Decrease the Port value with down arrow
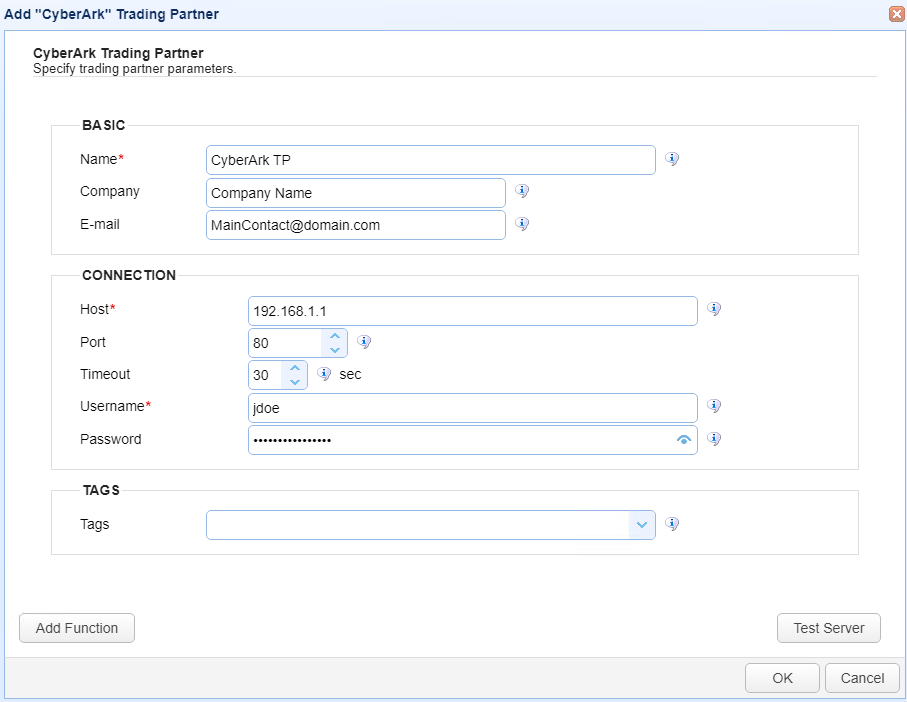The height and width of the screenshot is (702, 907). [335, 350]
